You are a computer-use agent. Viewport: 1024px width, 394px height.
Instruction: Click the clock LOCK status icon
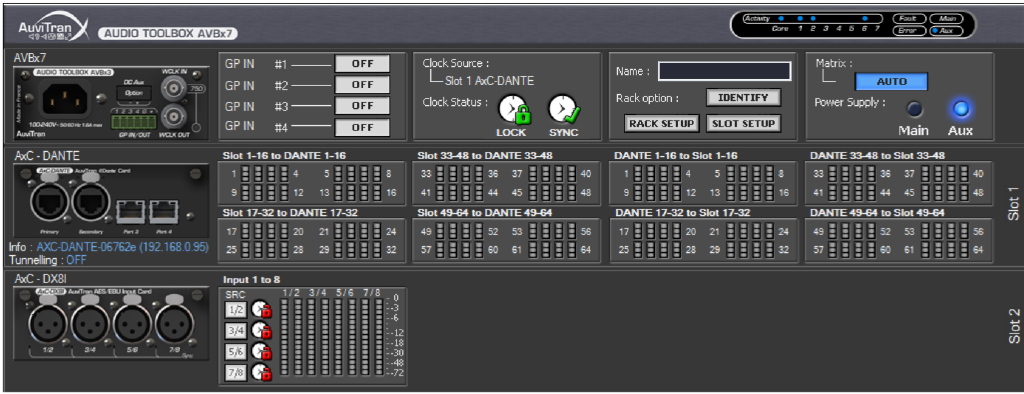513,110
